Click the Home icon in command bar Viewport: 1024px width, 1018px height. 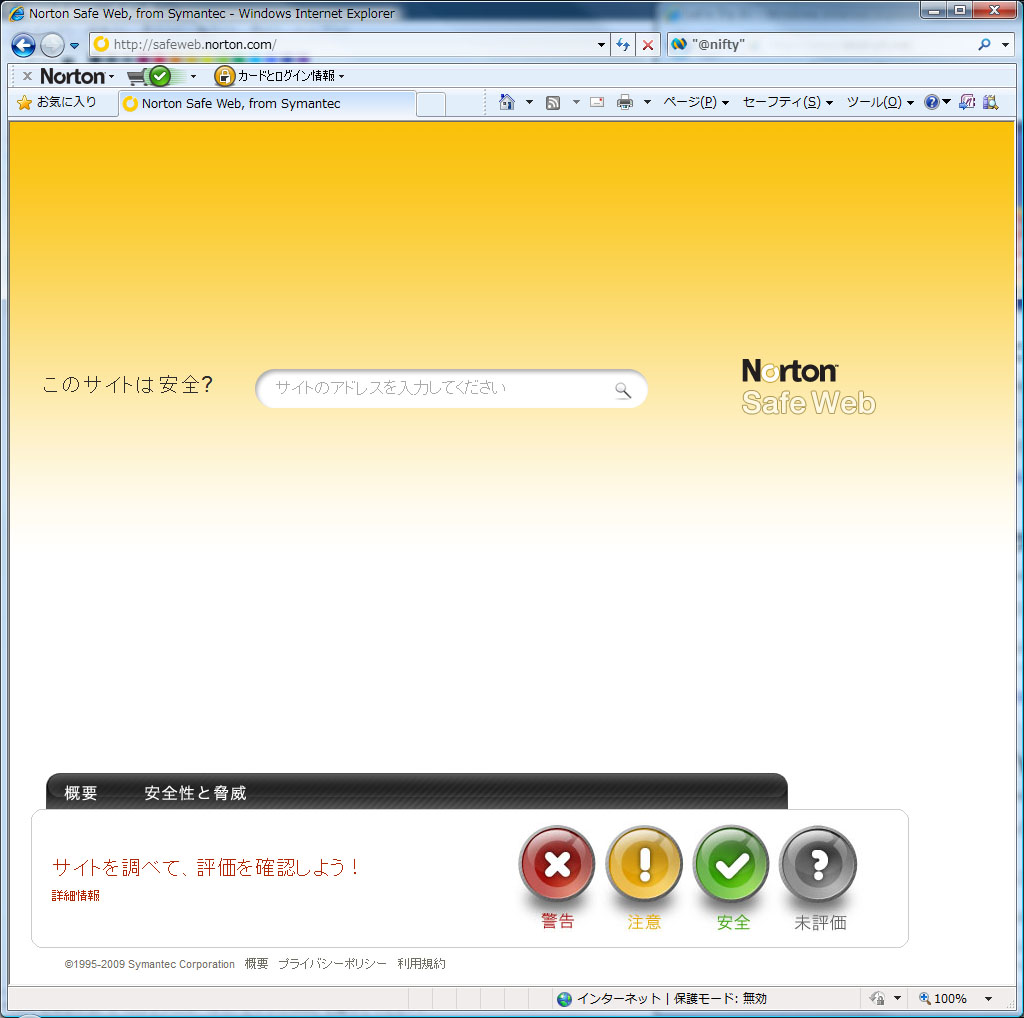click(507, 102)
